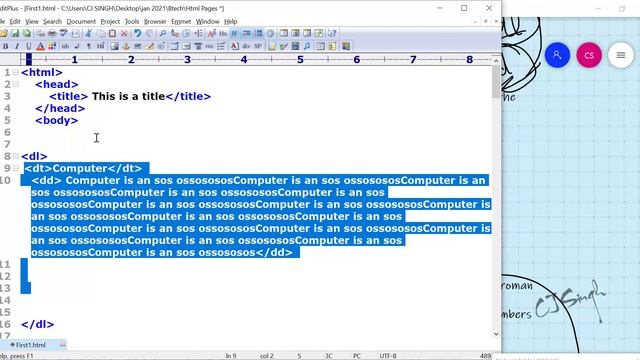The height and width of the screenshot is (360, 640).
Task: Click the Open folder icon in toolbar
Action: [4, 33]
